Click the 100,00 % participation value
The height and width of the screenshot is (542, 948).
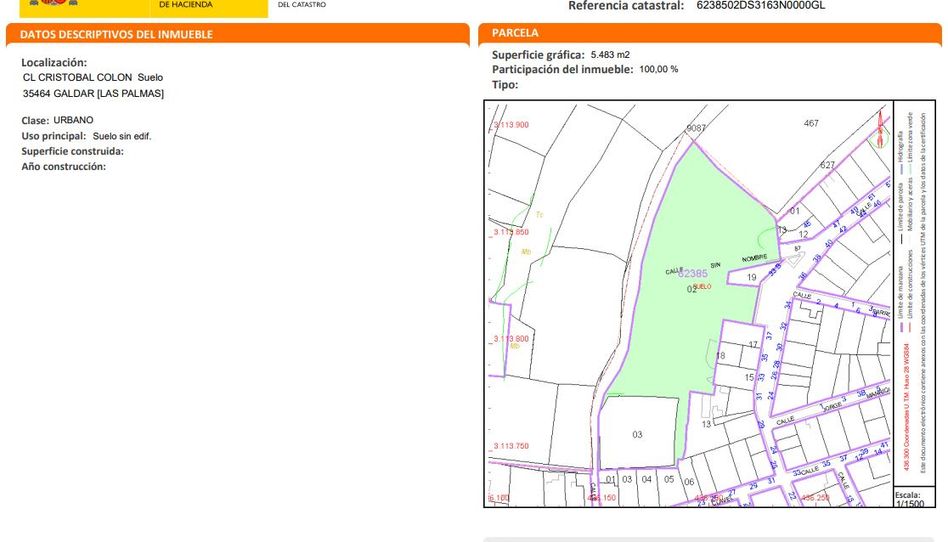point(658,70)
